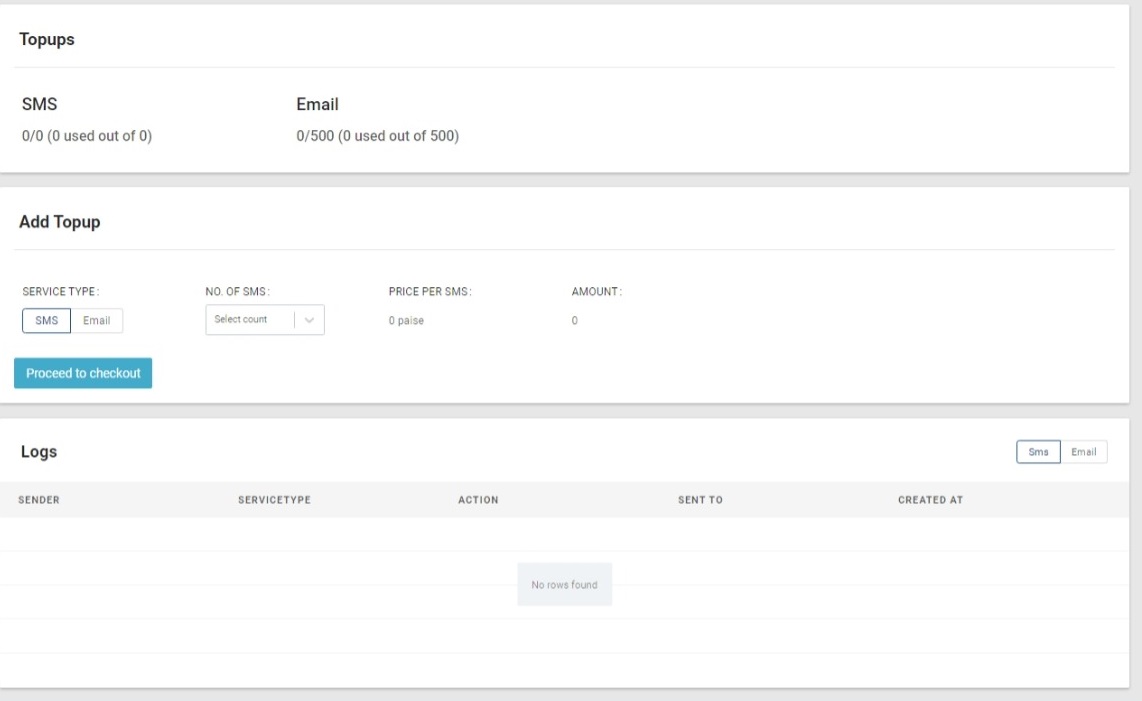Click the NO. OF SMS label
The image size is (1142, 701).
(237, 291)
